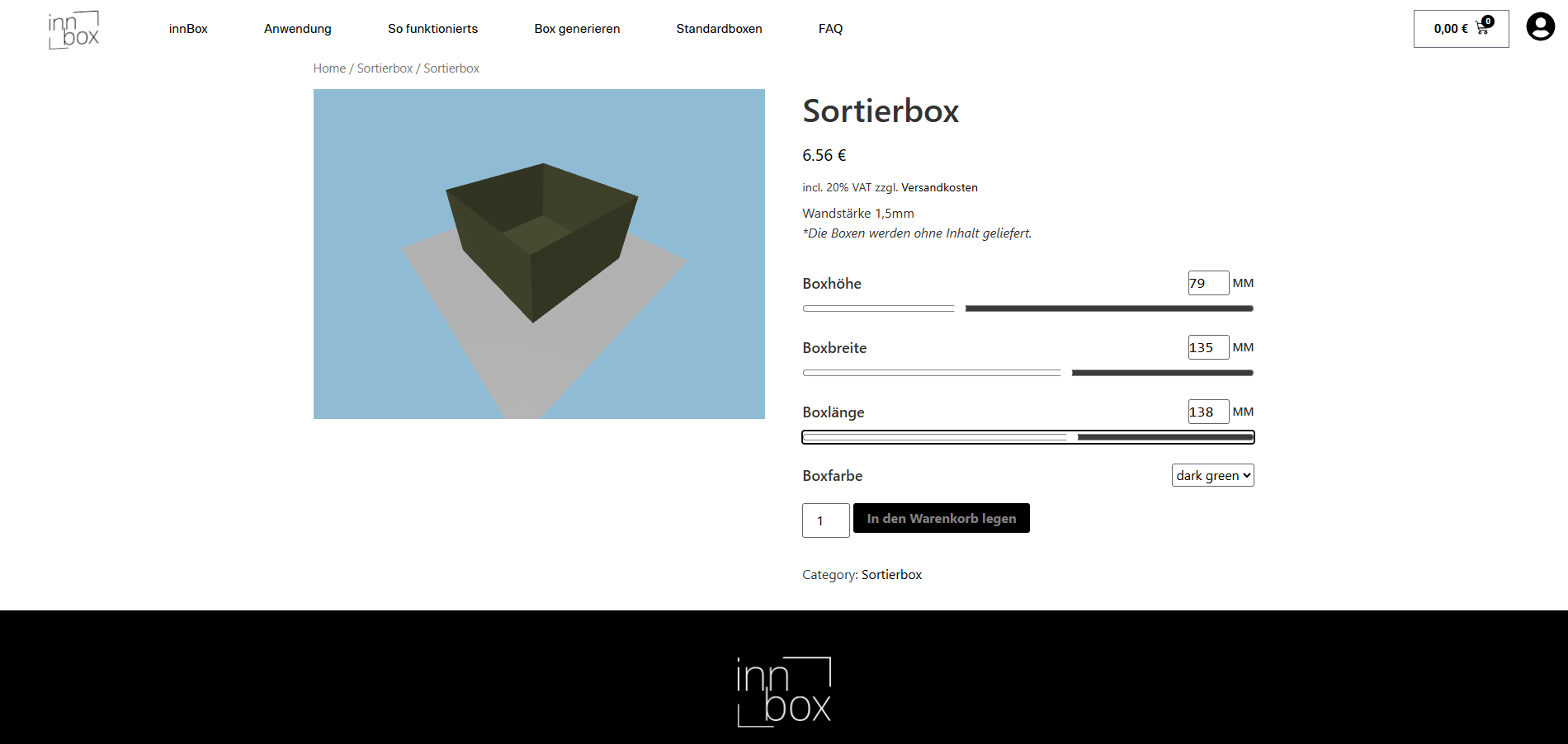The image size is (1568, 744).
Task: Open the FAQ page
Action: 830,28
